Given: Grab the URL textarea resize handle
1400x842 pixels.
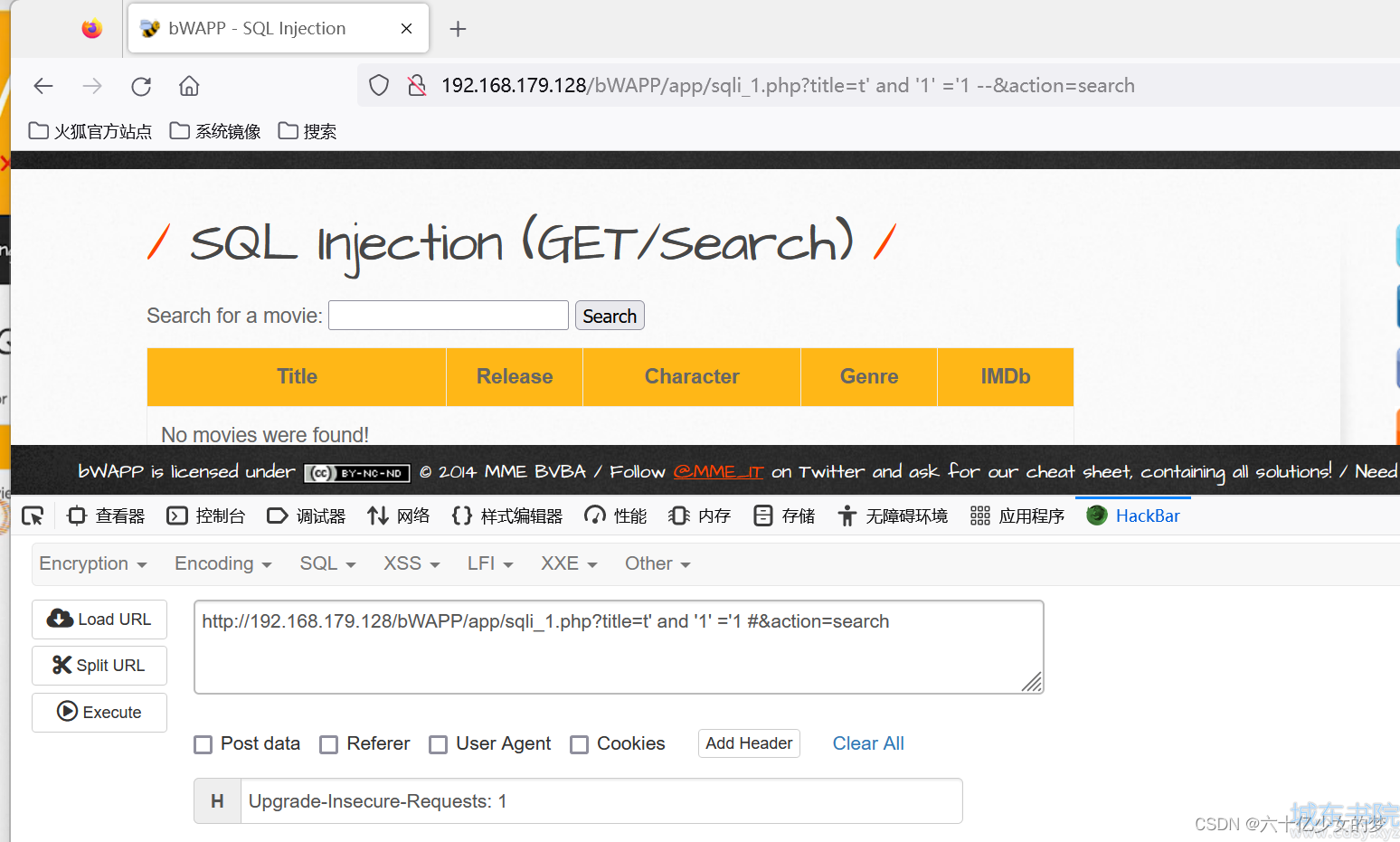Looking at the screenshot, I should click(x=1032, y=682).
